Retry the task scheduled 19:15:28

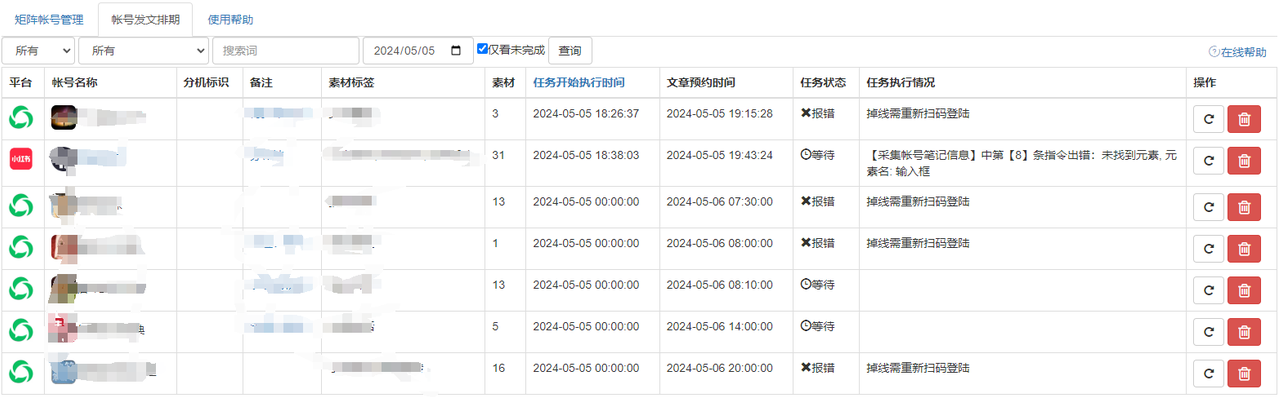coord(1208,119)
